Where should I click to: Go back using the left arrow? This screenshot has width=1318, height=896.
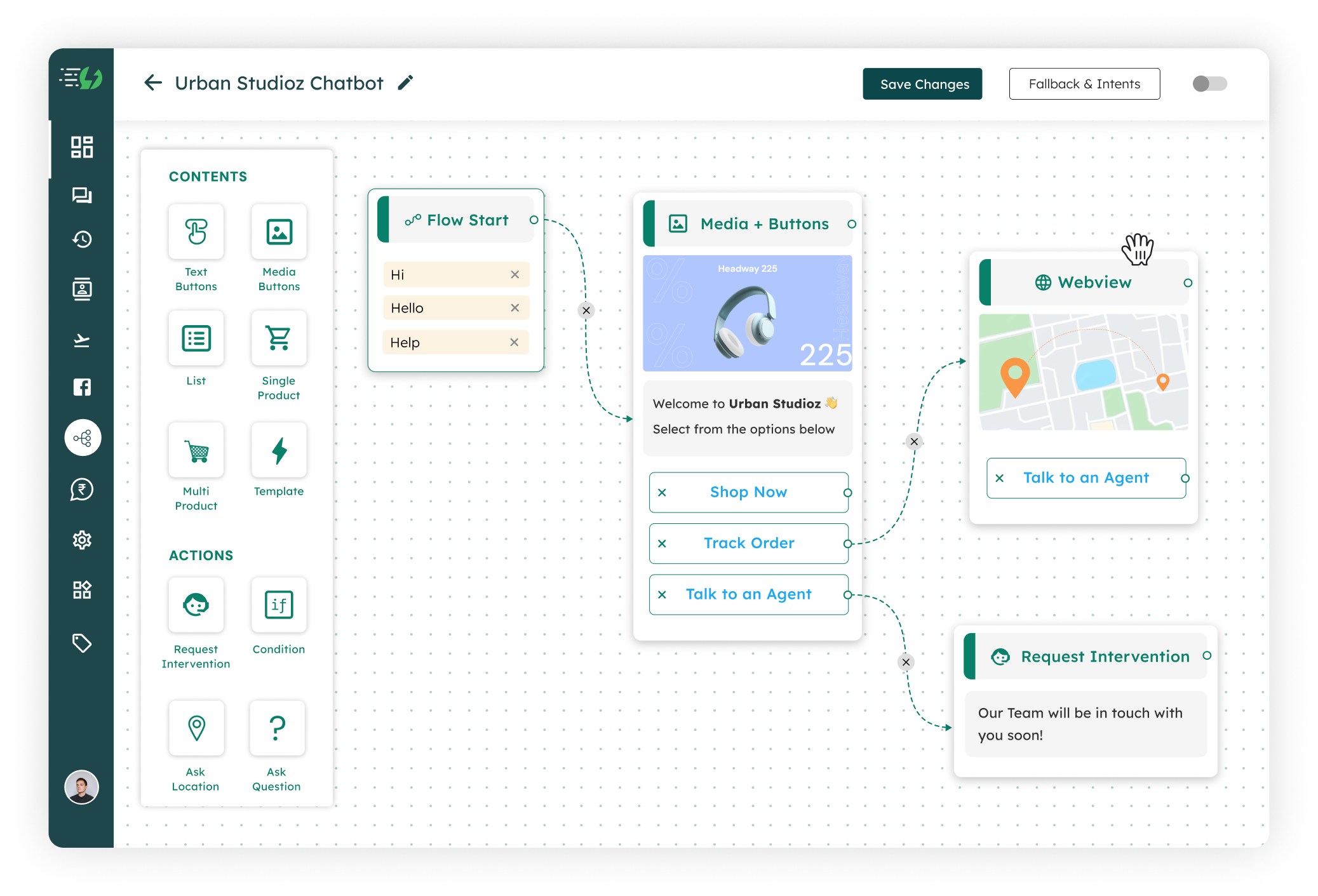152,83
